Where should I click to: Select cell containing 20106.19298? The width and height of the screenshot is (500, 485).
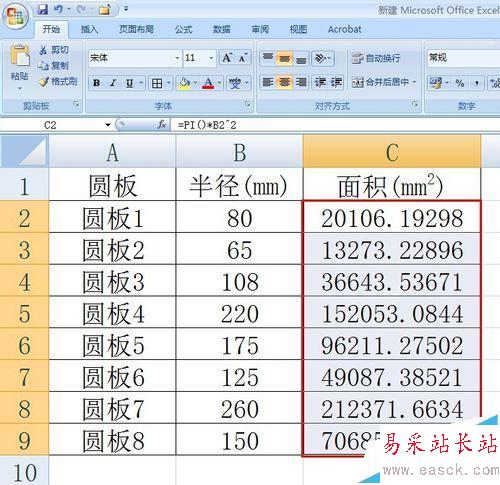(392, 218)
